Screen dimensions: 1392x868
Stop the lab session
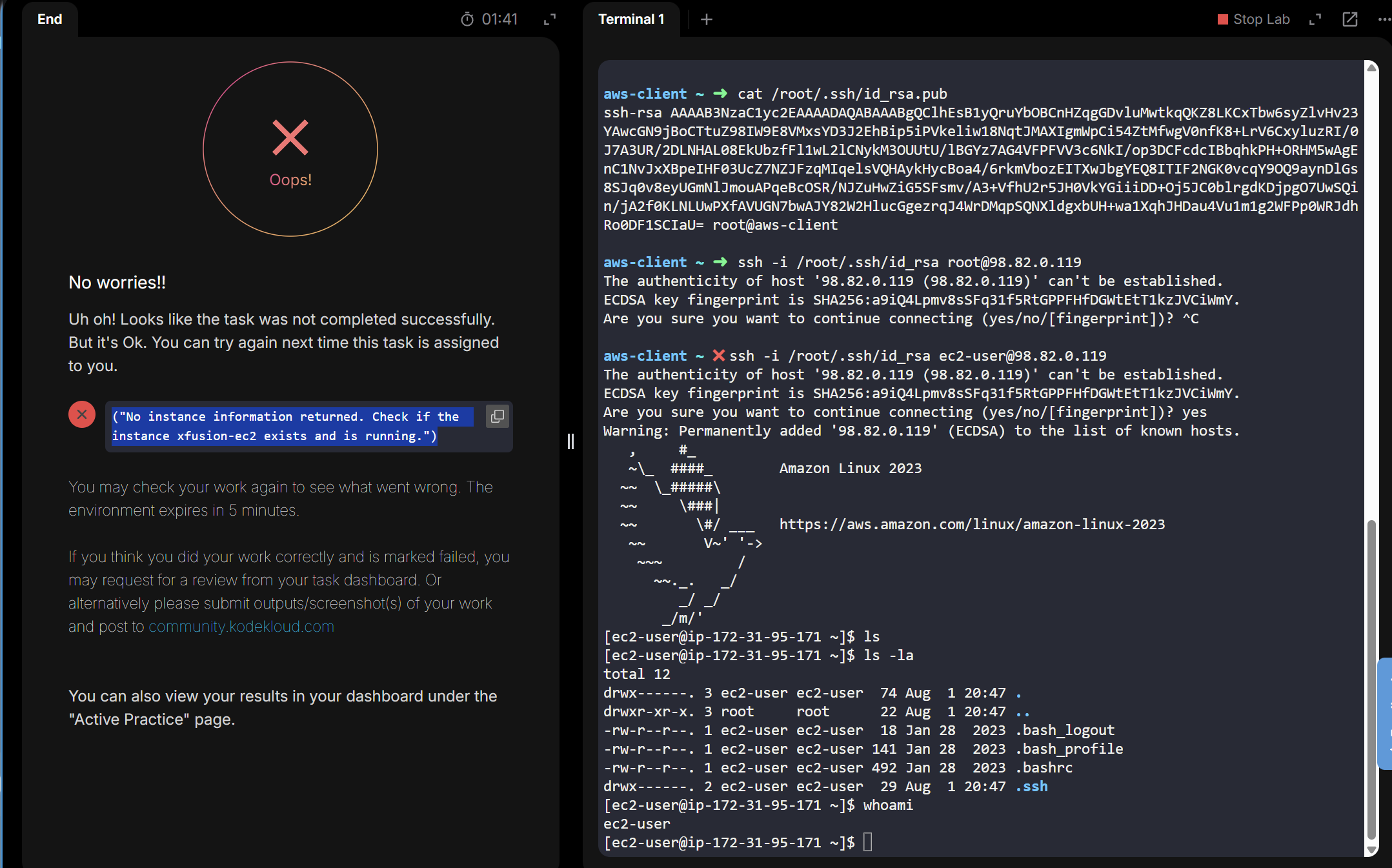[x=1253, y=19]
